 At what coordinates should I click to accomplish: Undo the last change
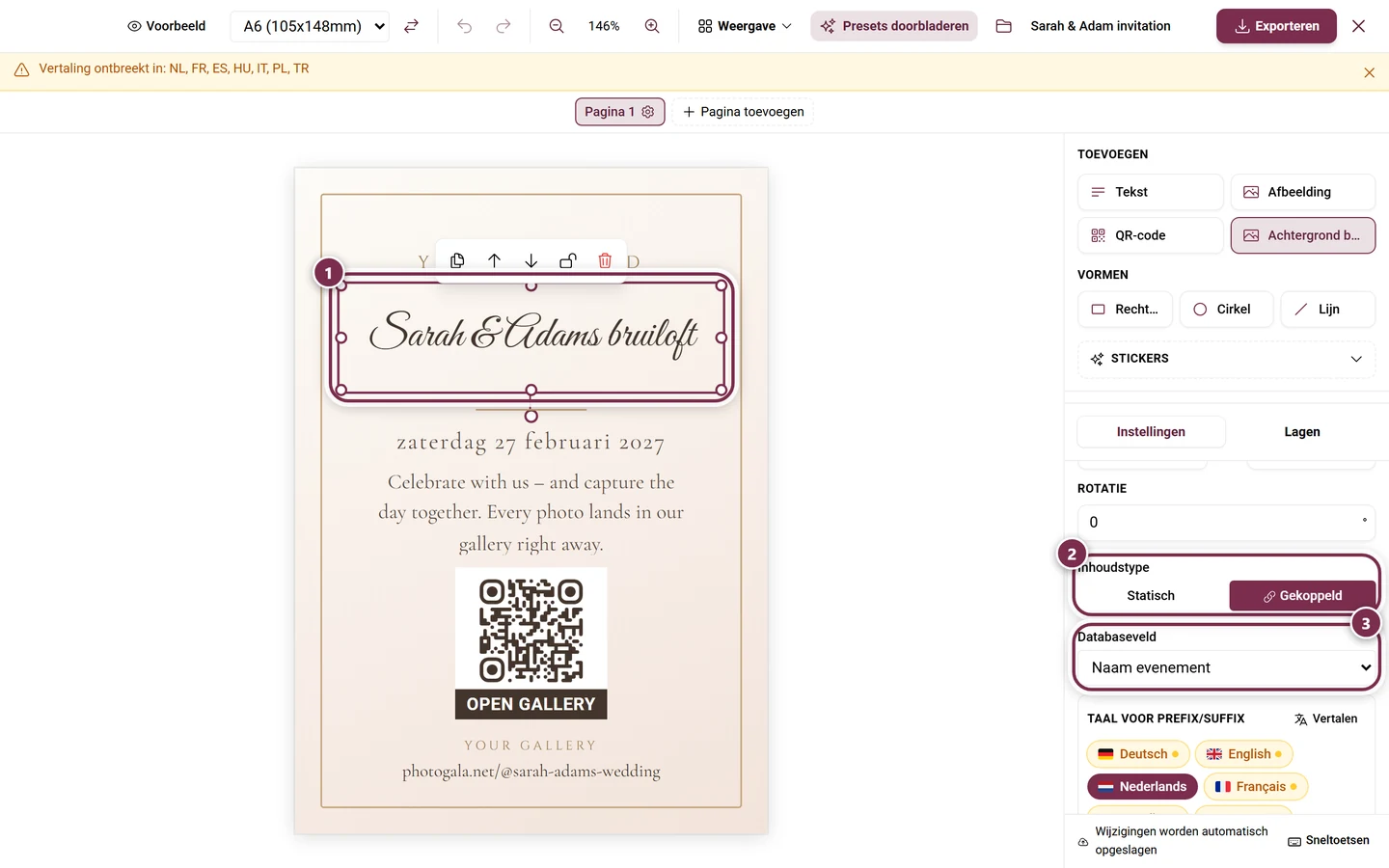(464, 26)
